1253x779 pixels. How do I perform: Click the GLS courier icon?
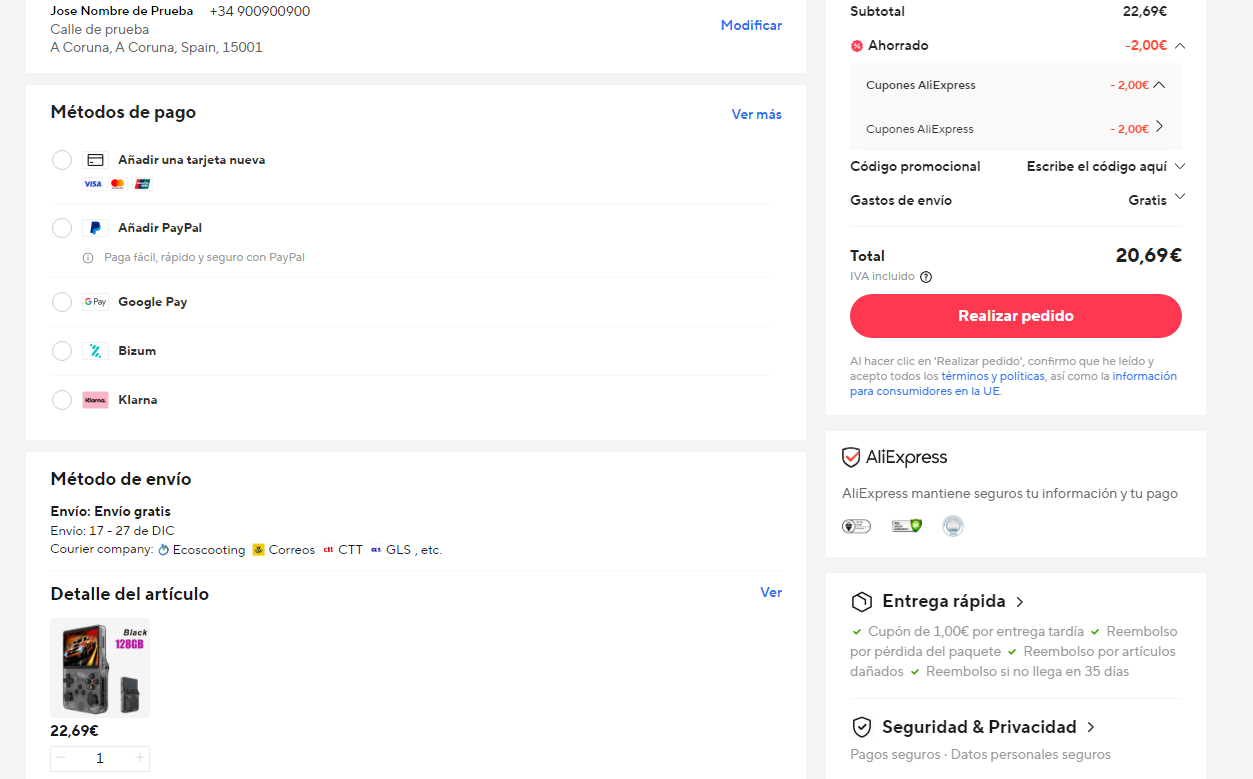click(376, 550)
